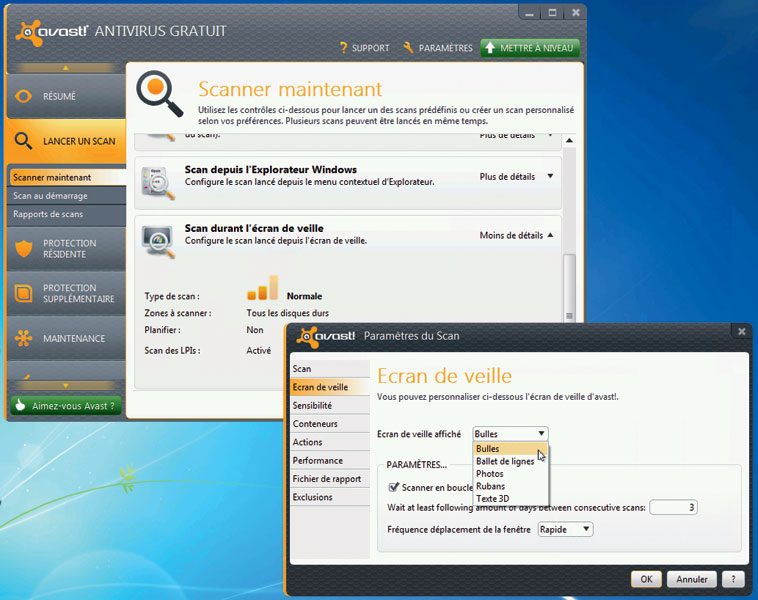Viewport: 758px width, 600px height.
Task: Click the days between consecutive scans field
Action: click(673, 507)
